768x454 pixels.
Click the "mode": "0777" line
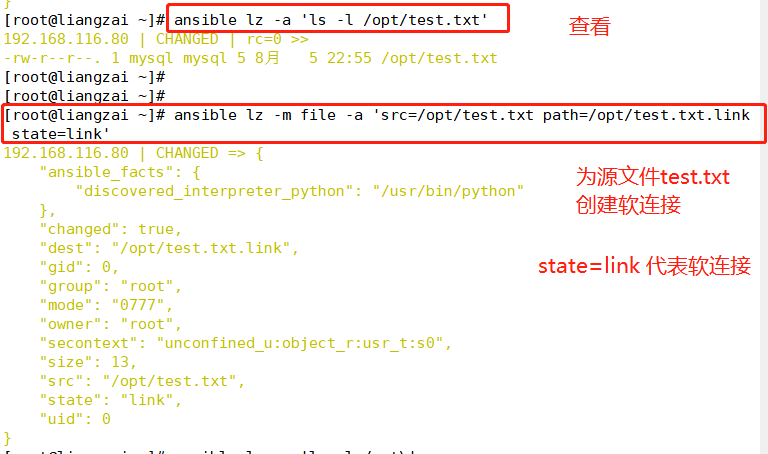pos(106,305)
